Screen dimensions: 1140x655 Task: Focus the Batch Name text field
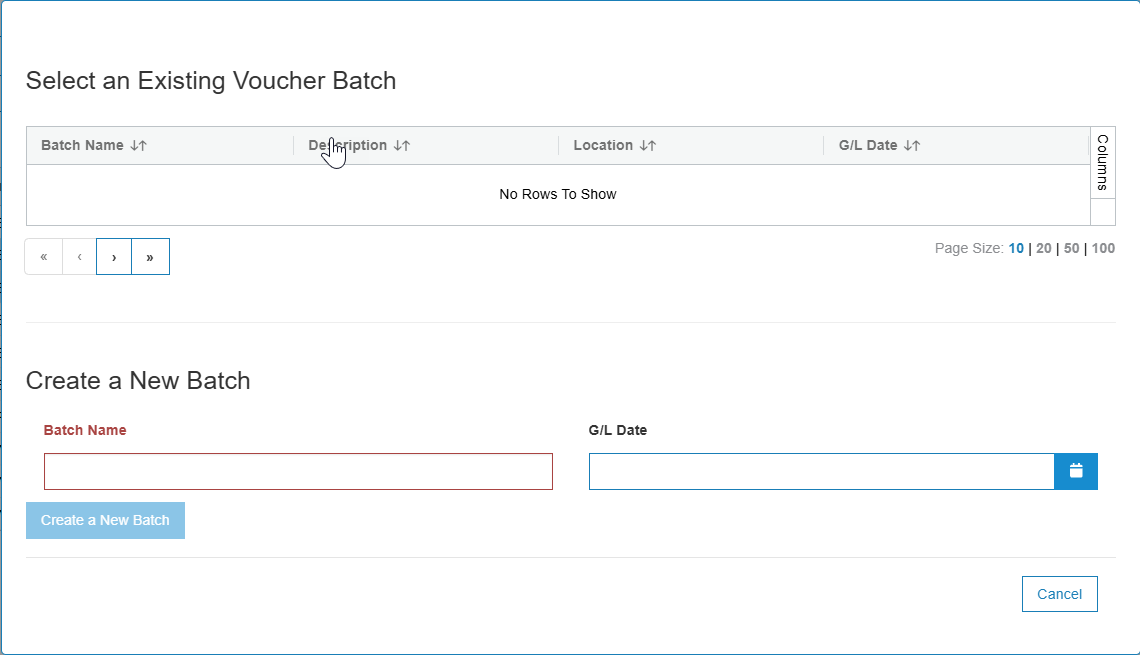point(298,471)
